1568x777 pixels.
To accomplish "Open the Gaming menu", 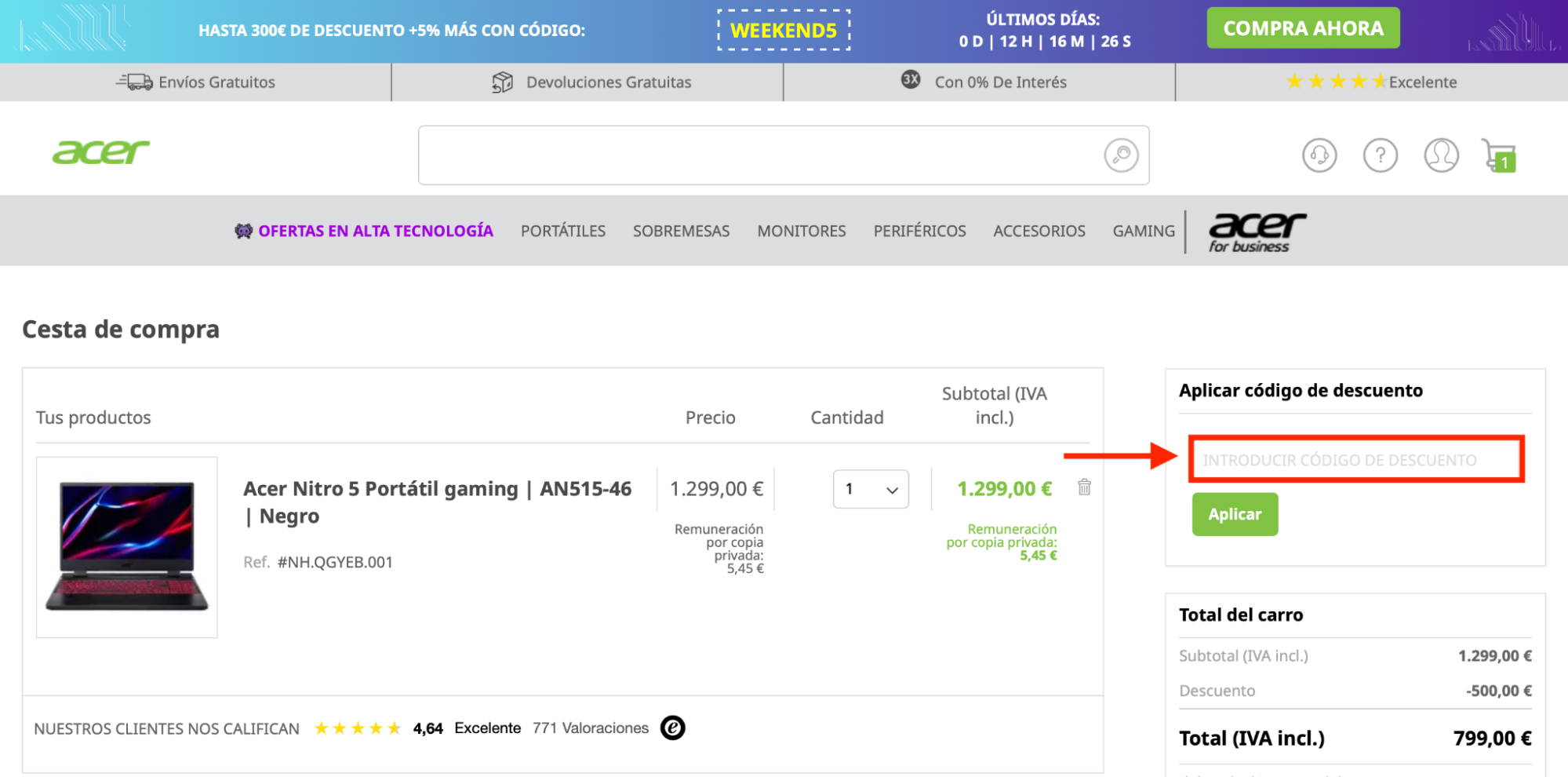I will click(x=1144, y=231).
